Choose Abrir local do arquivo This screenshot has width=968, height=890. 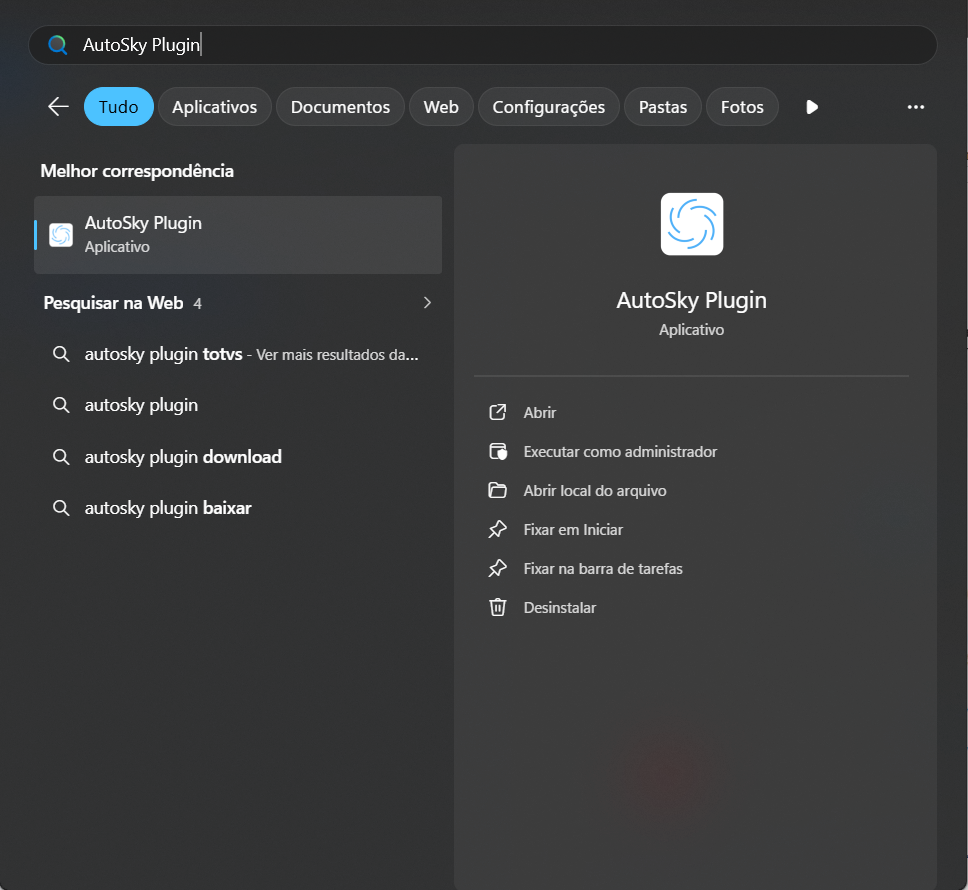[x=595, y=491]
